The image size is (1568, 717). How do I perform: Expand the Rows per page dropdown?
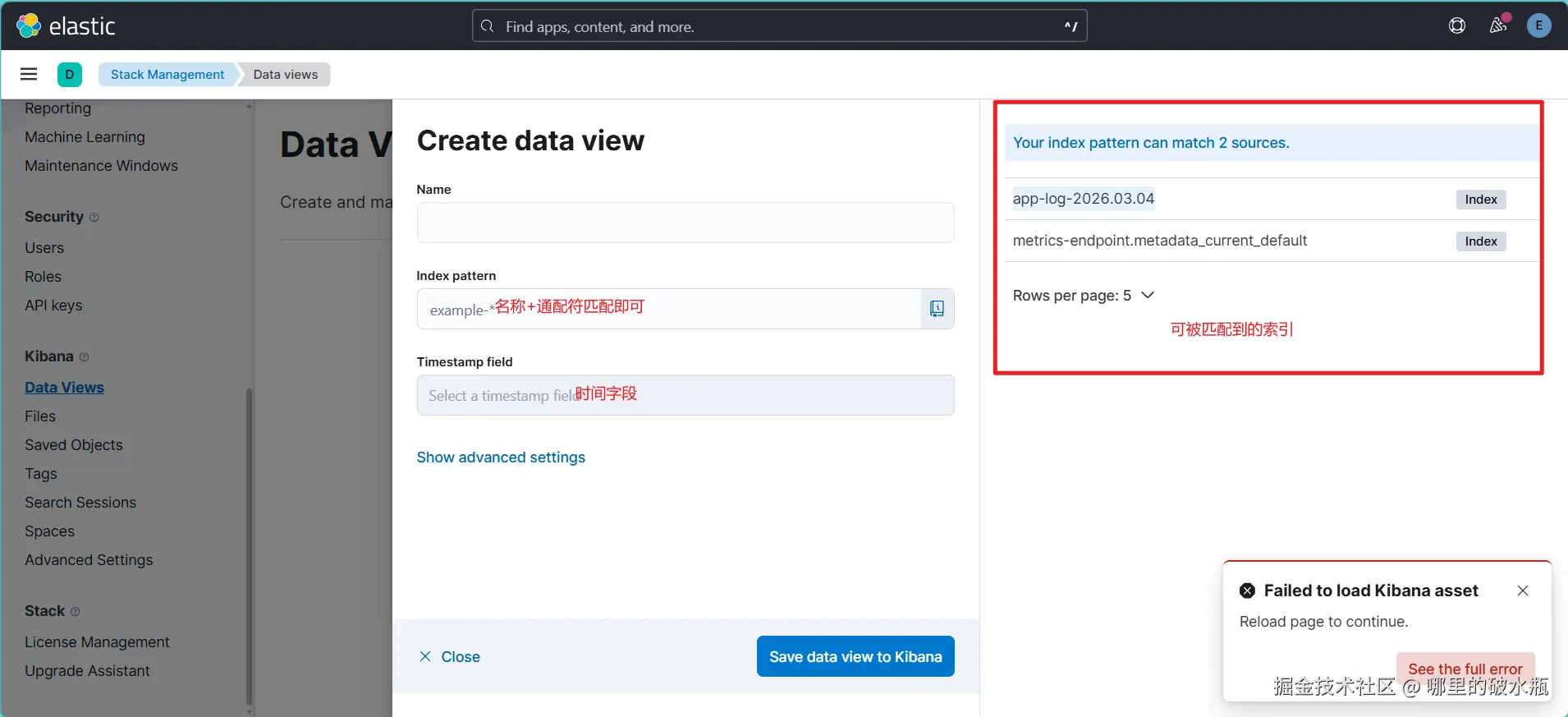(x=1084, y=296)
